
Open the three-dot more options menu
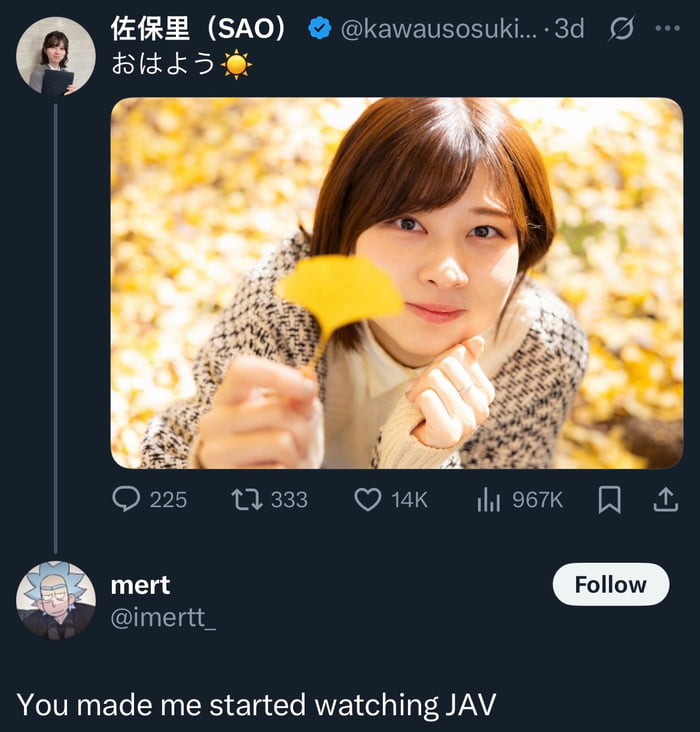666,29
